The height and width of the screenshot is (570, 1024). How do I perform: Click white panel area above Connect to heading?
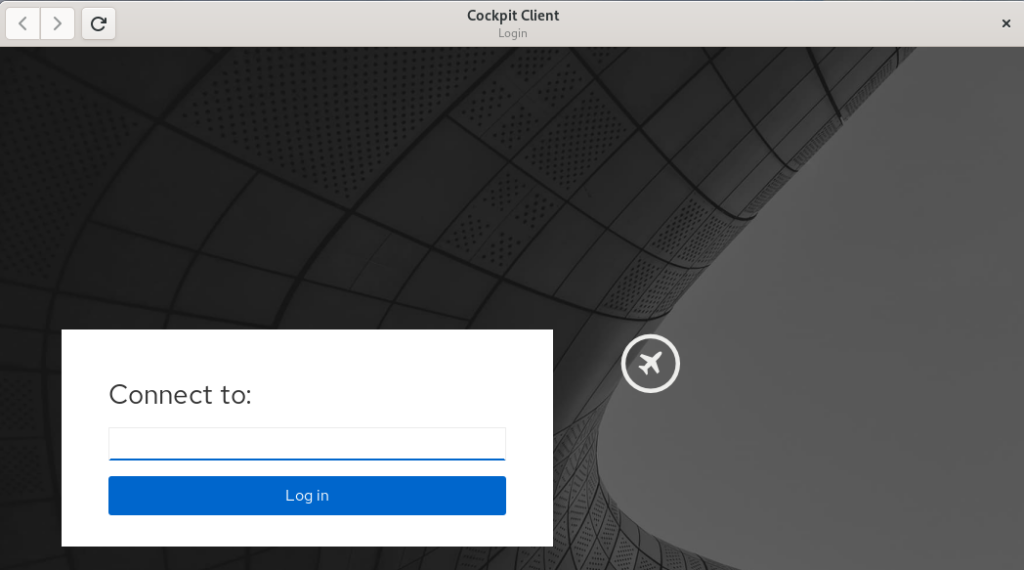pos(307,350)
